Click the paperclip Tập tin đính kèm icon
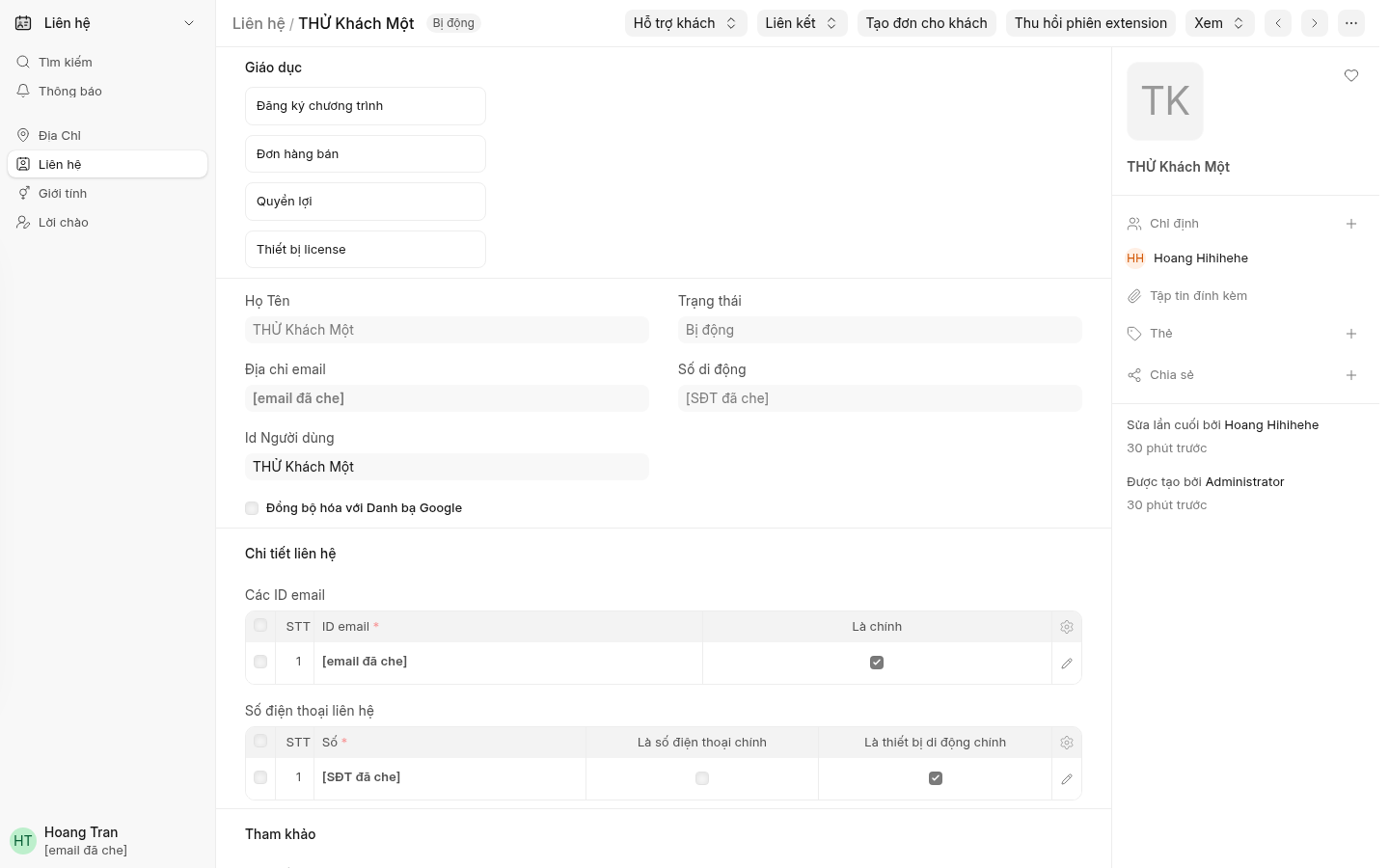1389x868 pixels. pos(1134,296)
